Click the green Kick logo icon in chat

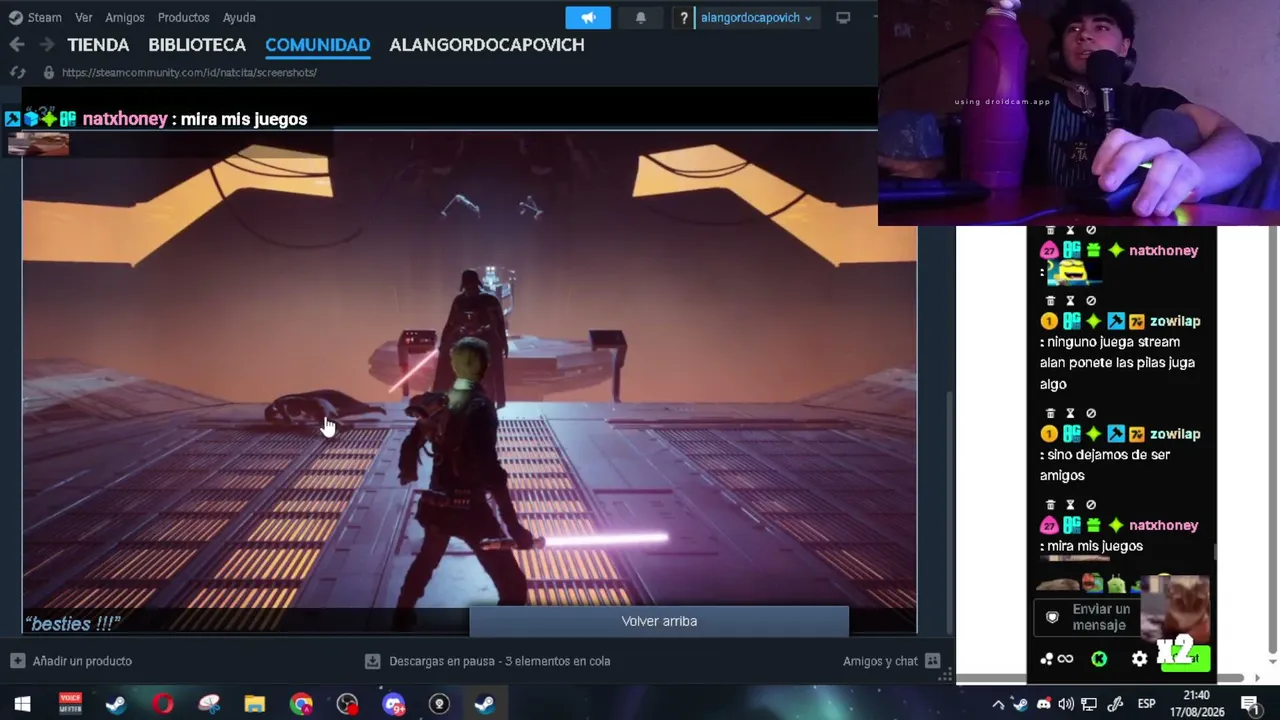tap(1099, 658)
